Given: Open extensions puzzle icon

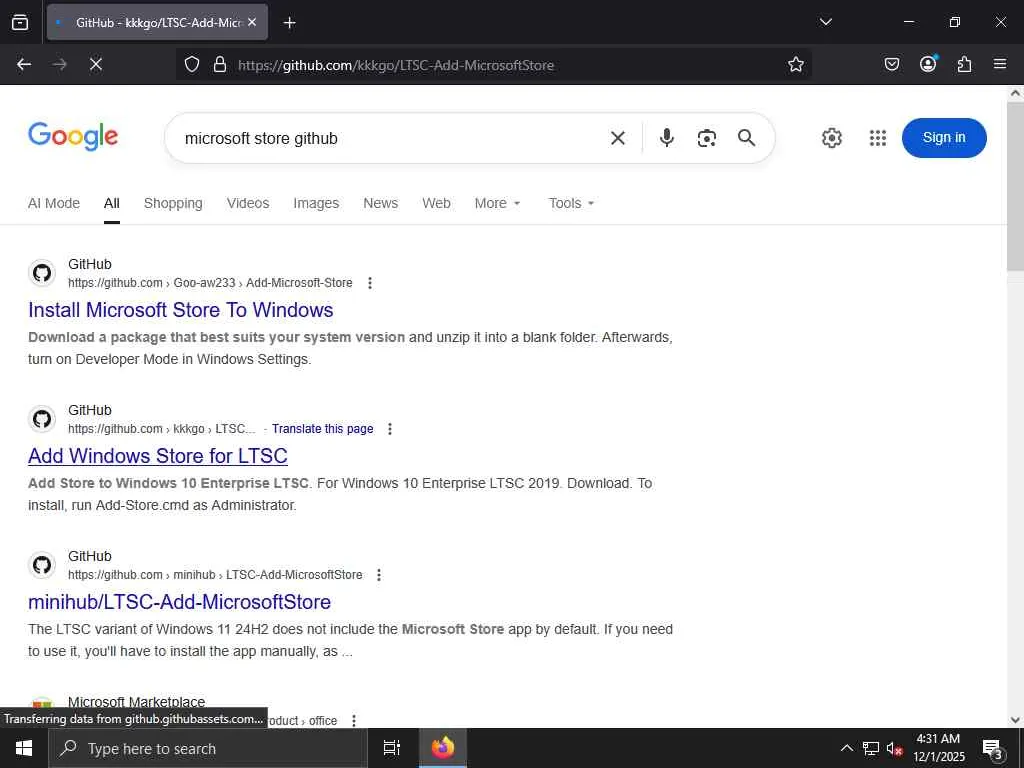Looking at the screenshot, I should pos(964,64).
